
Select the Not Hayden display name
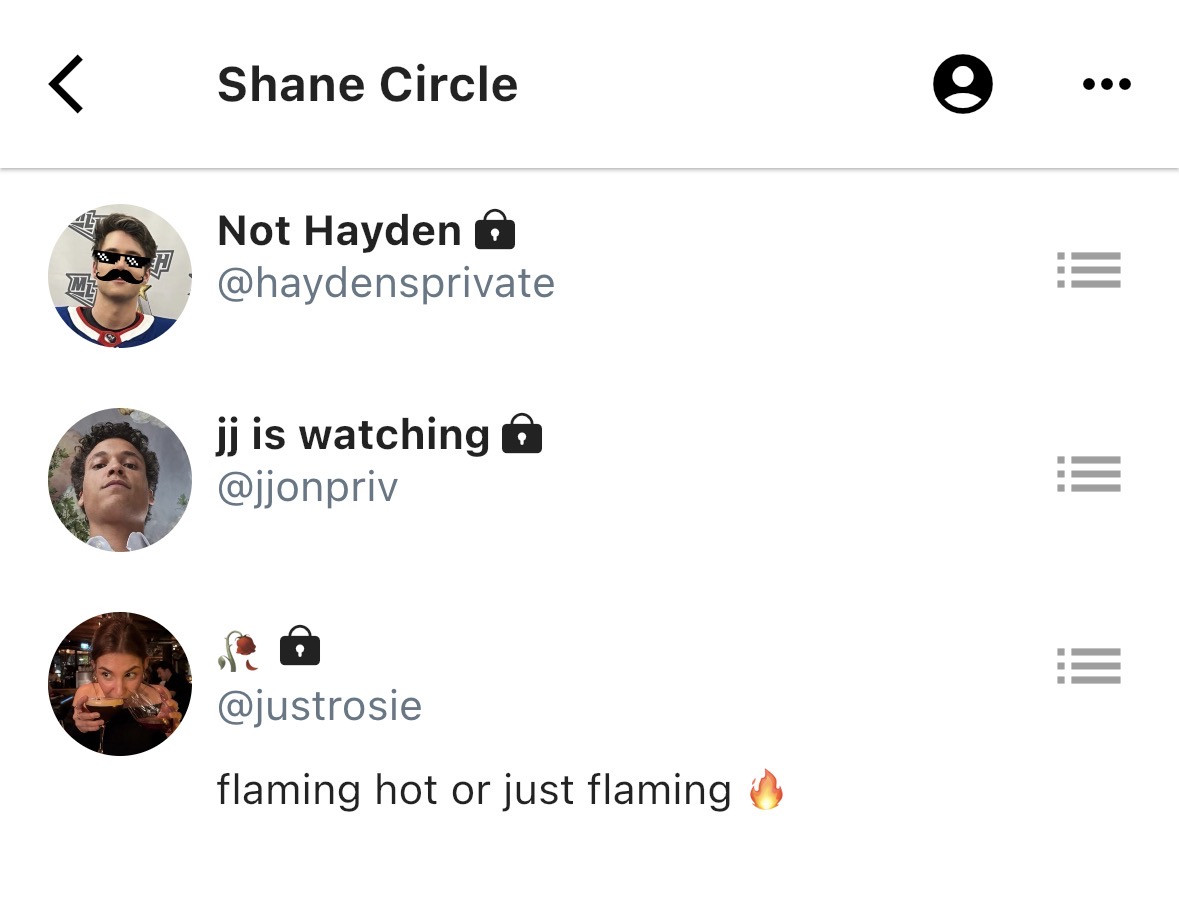click(339, 230)
